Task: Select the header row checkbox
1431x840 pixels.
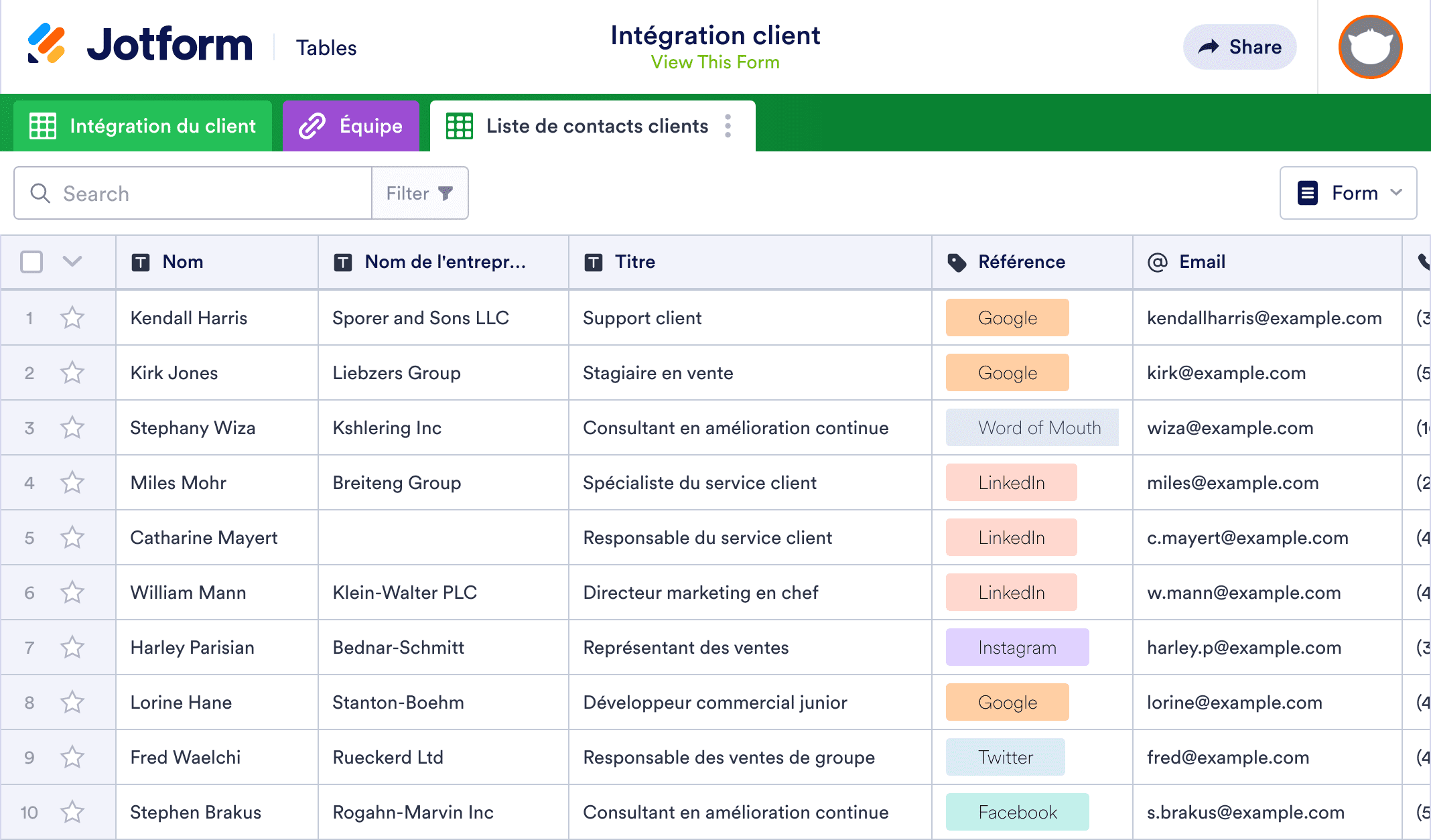Action: click(31, 262)
